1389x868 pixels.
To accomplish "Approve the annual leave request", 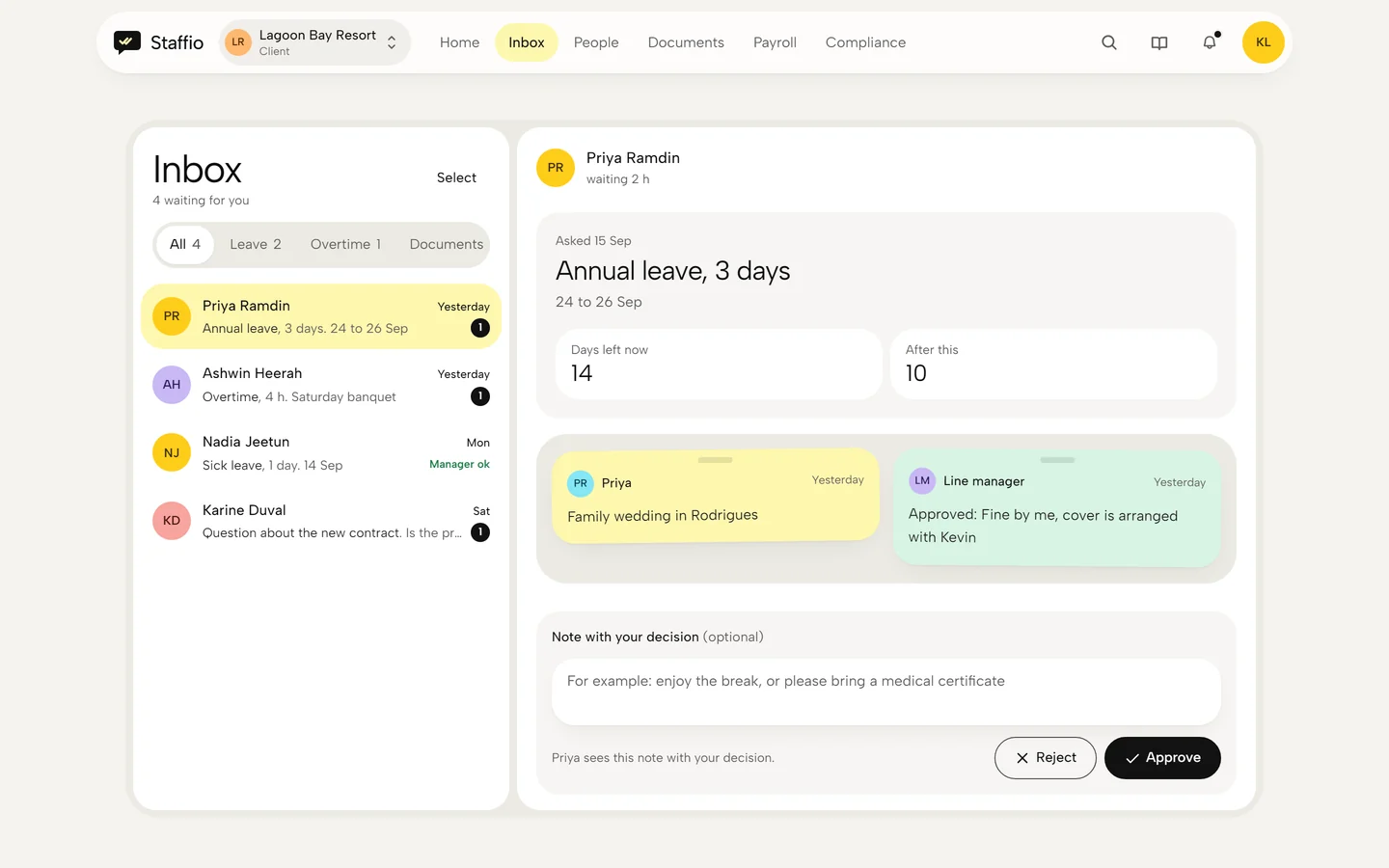I will pyautogui.click(x=1162, y=758).
